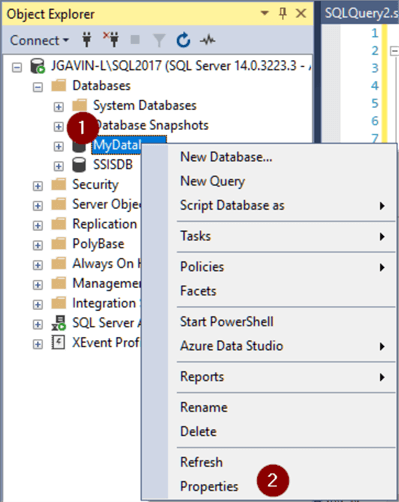This screenshot has width=399, height=502.
Task: Expand the System Databases node
Action: coord(58,107)
